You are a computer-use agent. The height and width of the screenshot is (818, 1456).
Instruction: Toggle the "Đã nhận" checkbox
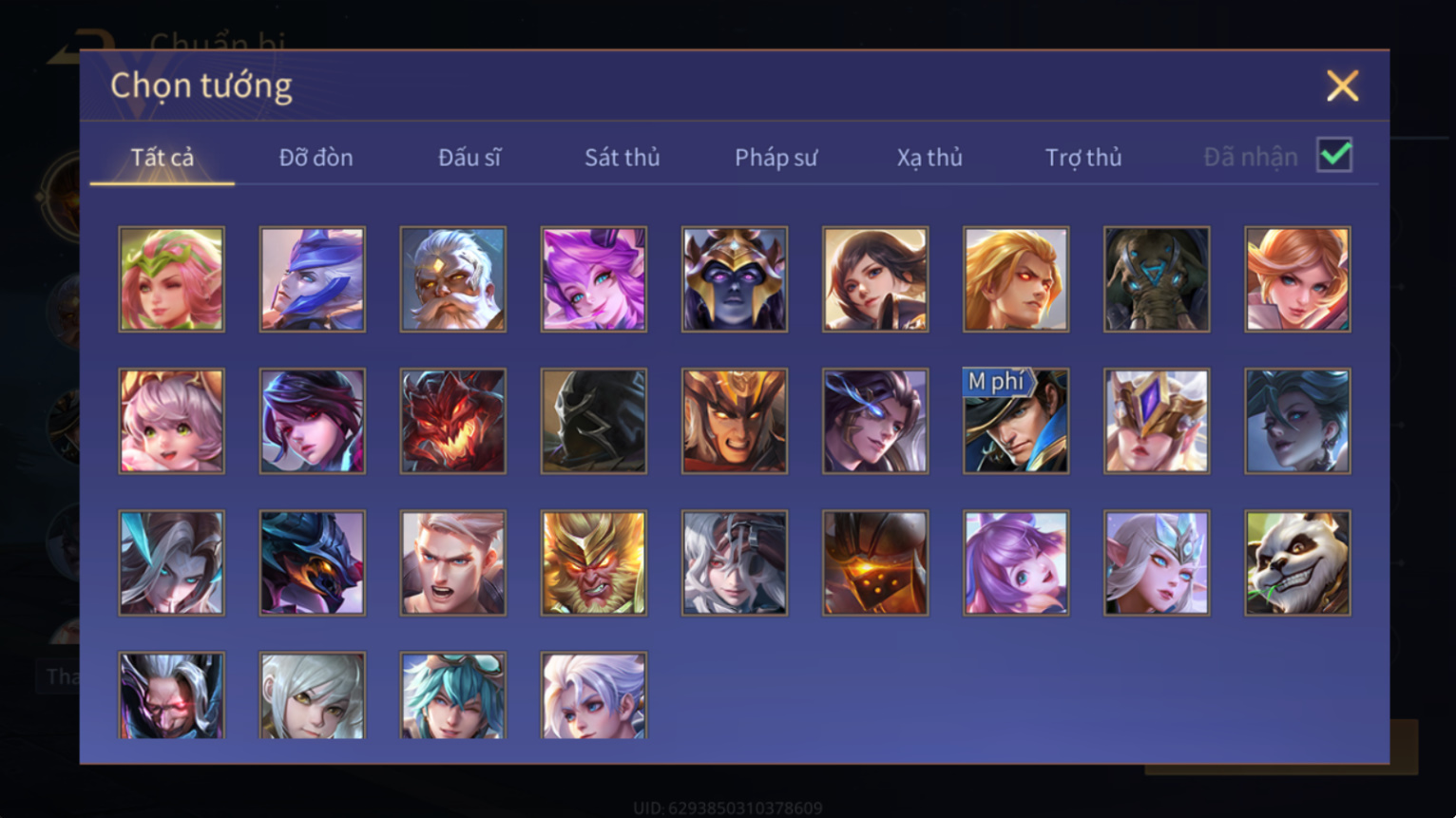[1334, 155]
